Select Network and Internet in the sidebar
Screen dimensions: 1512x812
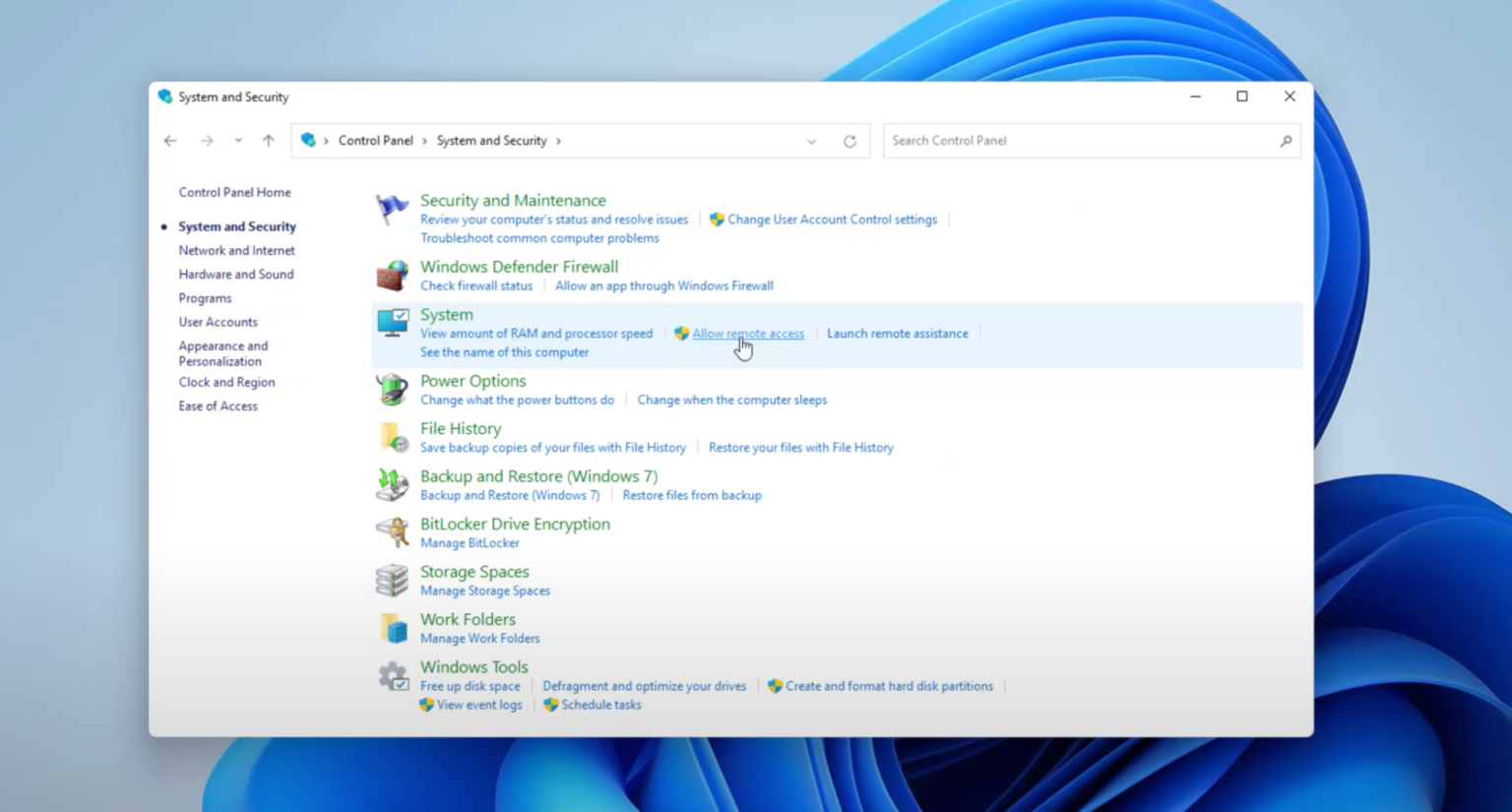[236, 250]
